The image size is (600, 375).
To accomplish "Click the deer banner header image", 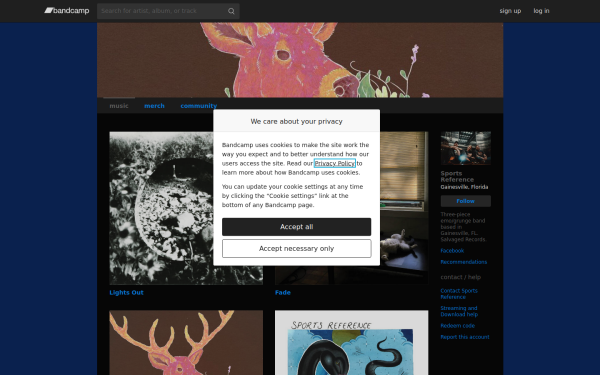I will 300,60.
